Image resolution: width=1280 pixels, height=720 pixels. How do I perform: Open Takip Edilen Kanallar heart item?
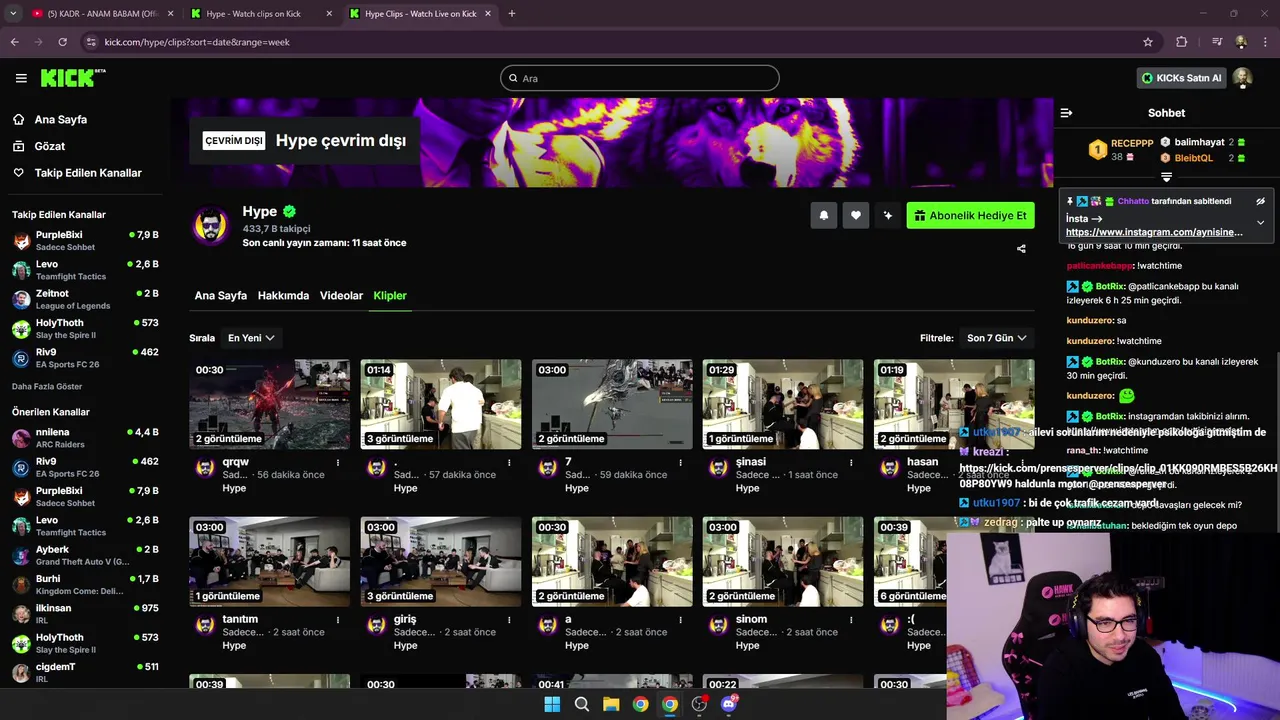(77, 173)
